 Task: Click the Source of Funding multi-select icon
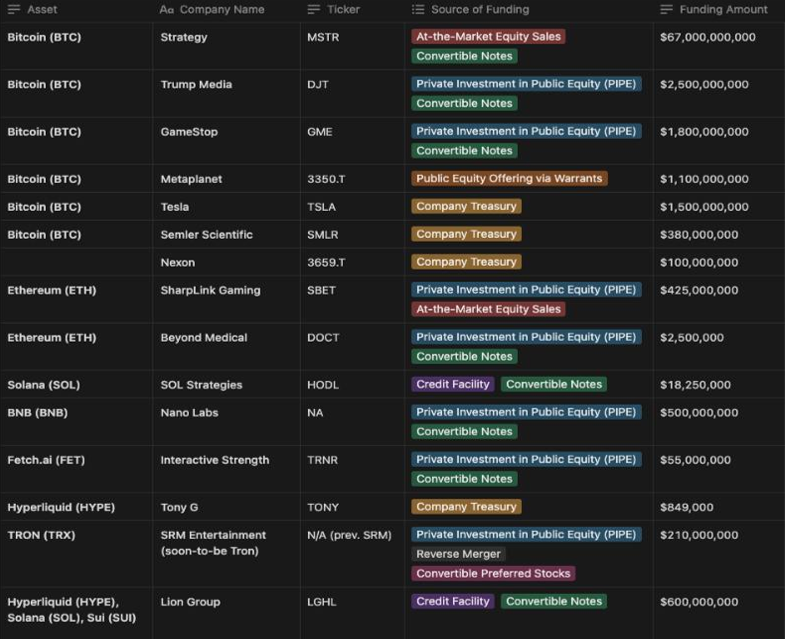(418, 10)
